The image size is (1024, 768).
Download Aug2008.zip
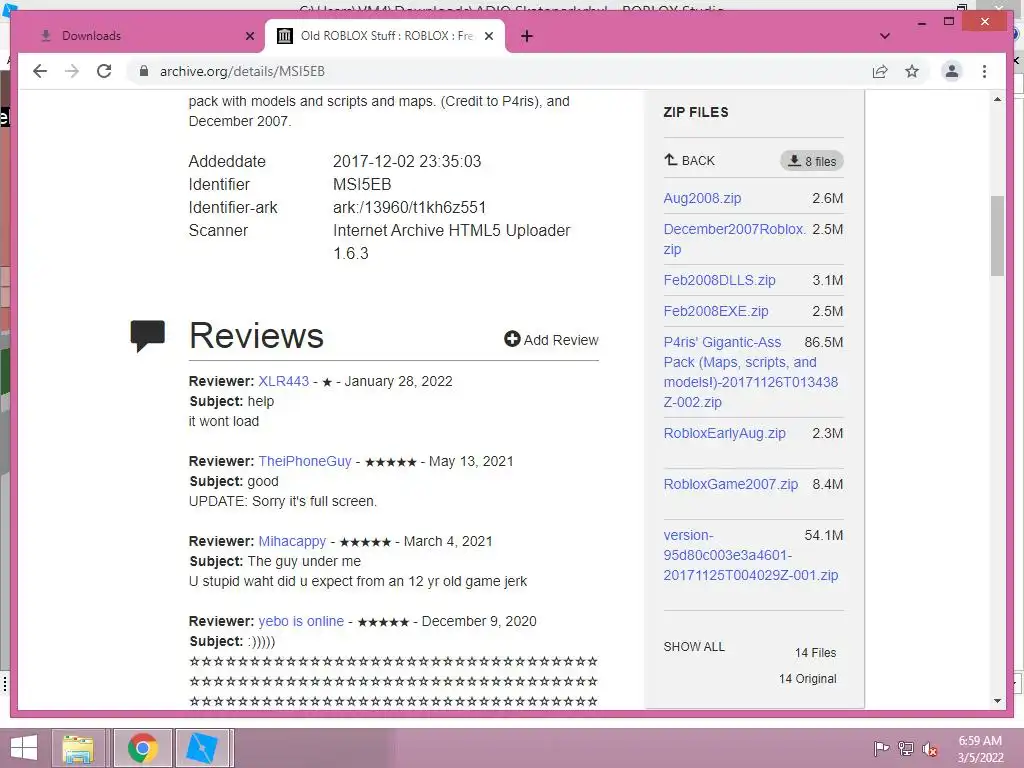click(702, 198)
